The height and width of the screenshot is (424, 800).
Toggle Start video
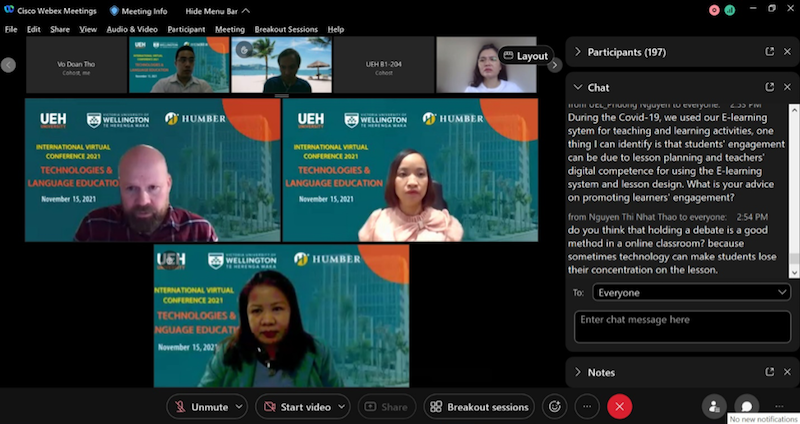click(x=297, y=407)
